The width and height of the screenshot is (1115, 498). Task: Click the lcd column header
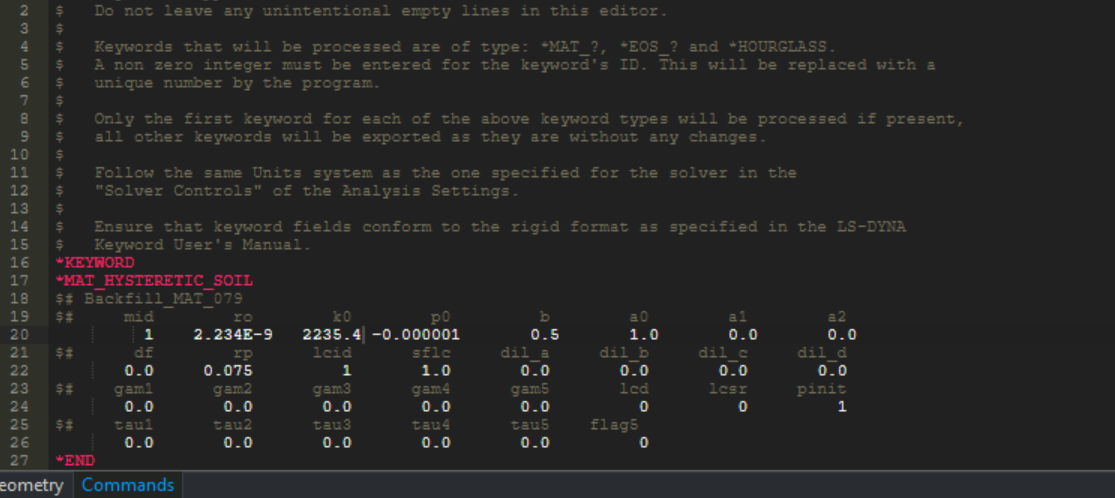[x=634, y=388]
